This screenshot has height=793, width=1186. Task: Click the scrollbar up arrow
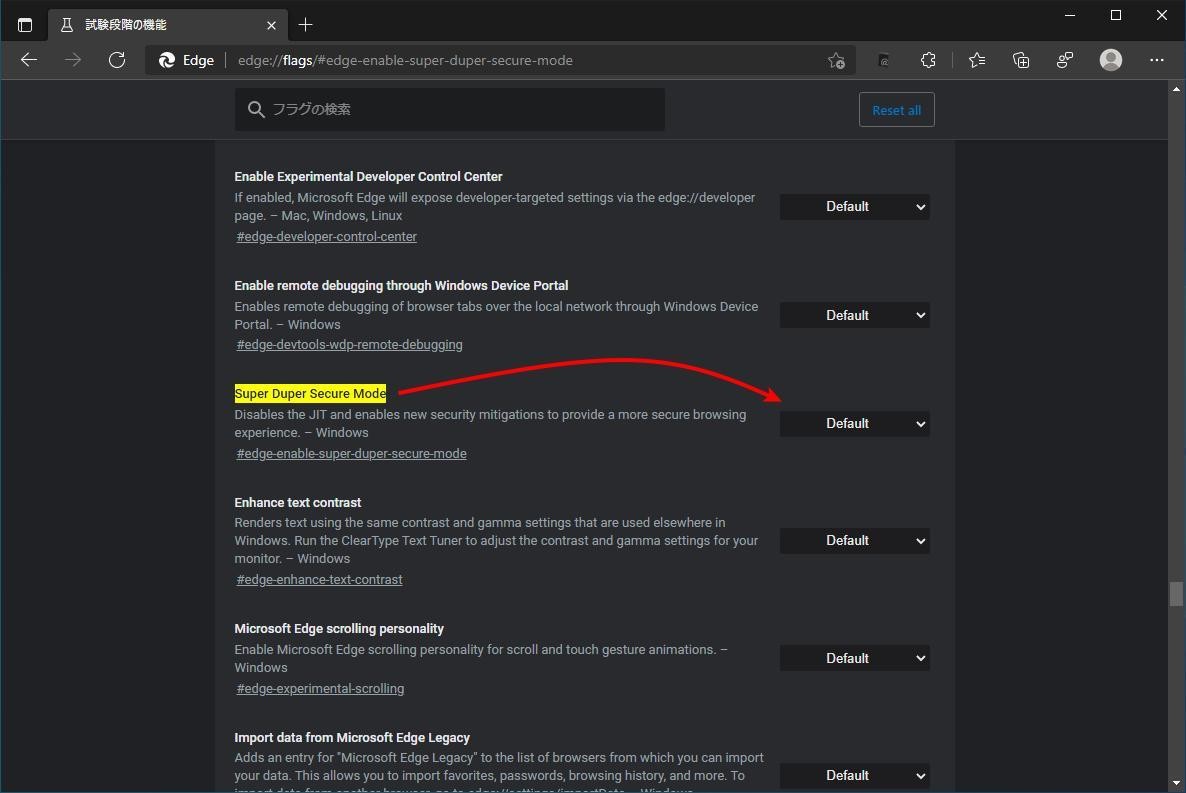point(1175,89)
